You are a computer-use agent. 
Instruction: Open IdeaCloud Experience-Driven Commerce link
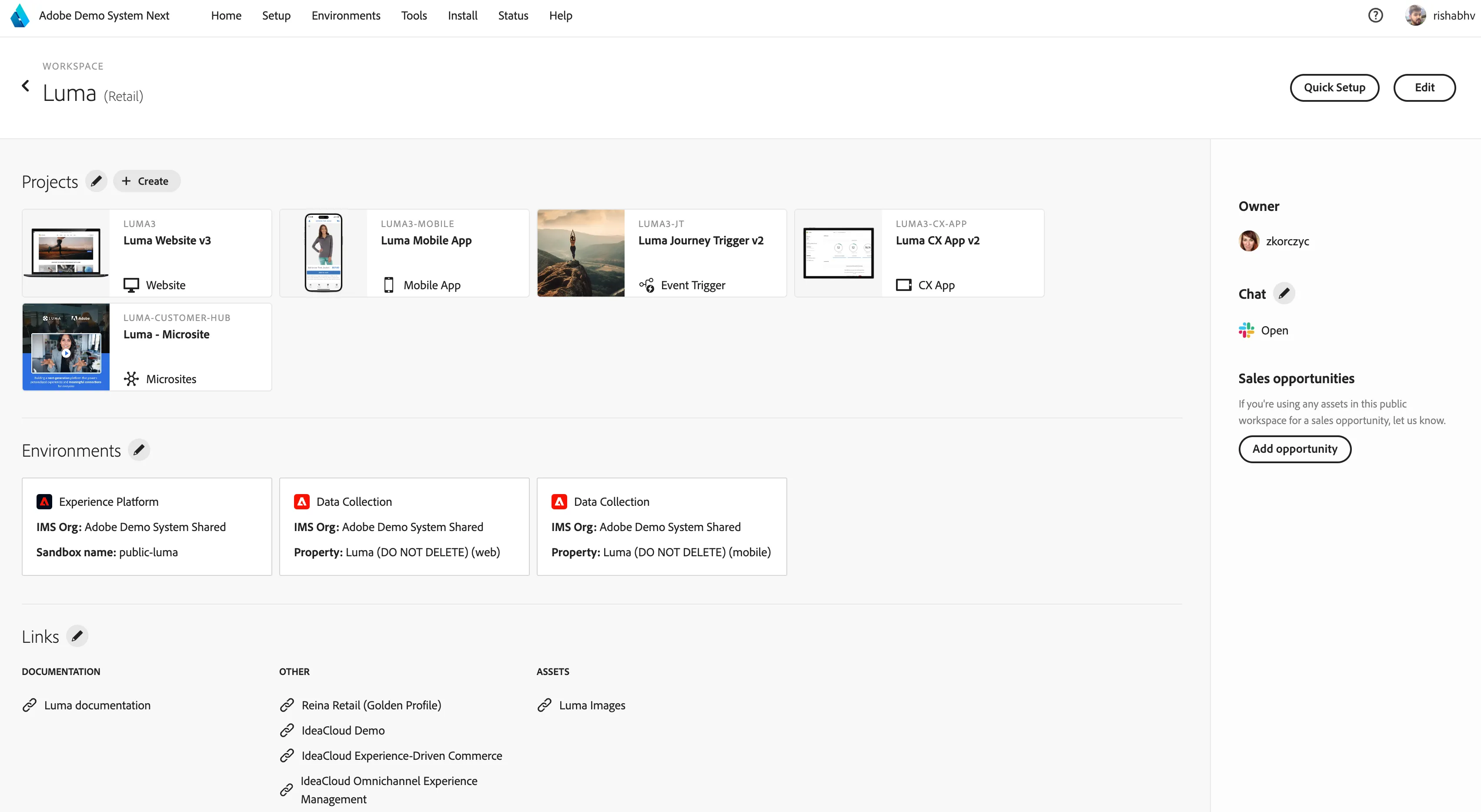pos(401,755)
